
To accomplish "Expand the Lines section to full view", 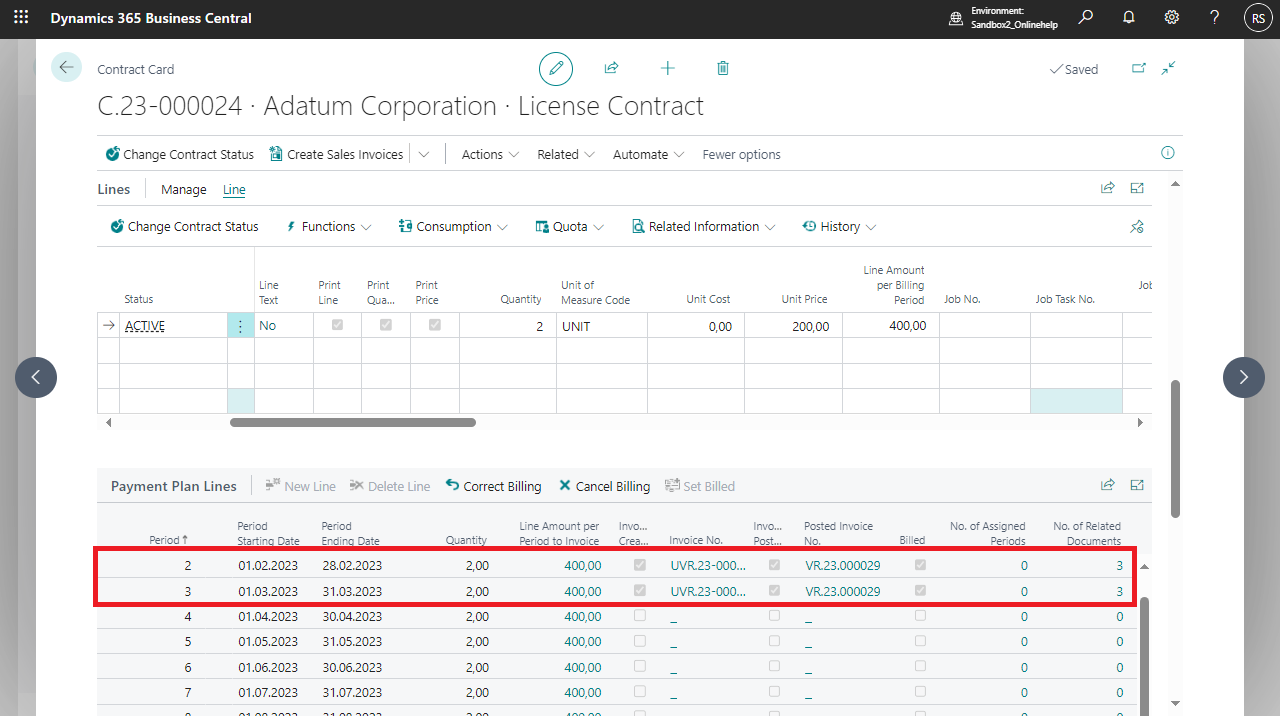I will click(1137, 188).
